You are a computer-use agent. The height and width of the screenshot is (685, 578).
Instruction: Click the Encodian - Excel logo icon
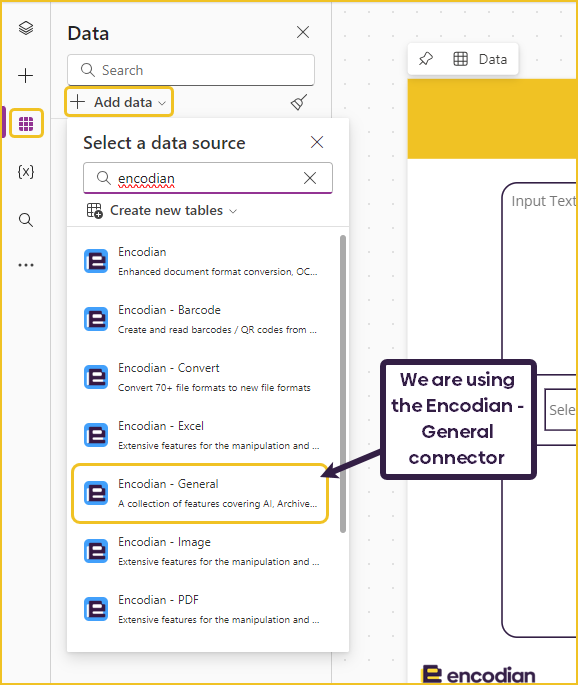click(96, 436)
